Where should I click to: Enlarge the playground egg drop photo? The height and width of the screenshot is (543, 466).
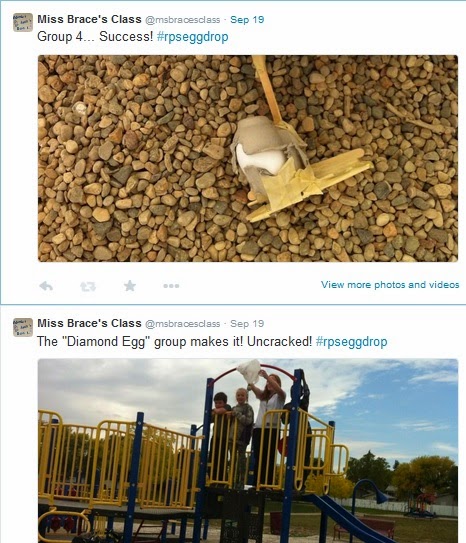pyautogui.click(x=248, y=451)
